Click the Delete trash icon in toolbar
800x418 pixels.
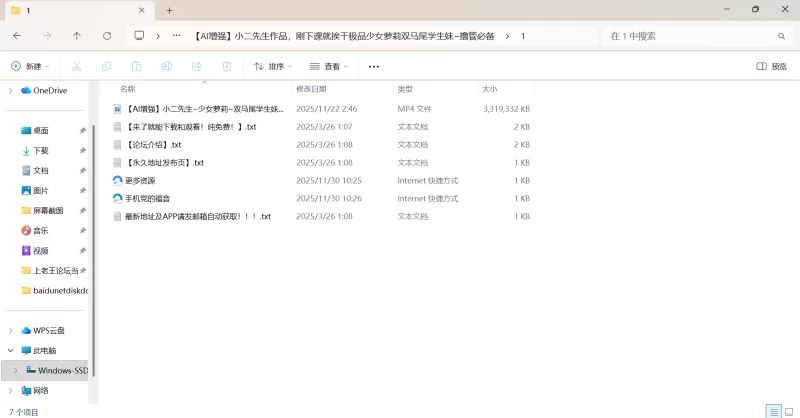227,66
